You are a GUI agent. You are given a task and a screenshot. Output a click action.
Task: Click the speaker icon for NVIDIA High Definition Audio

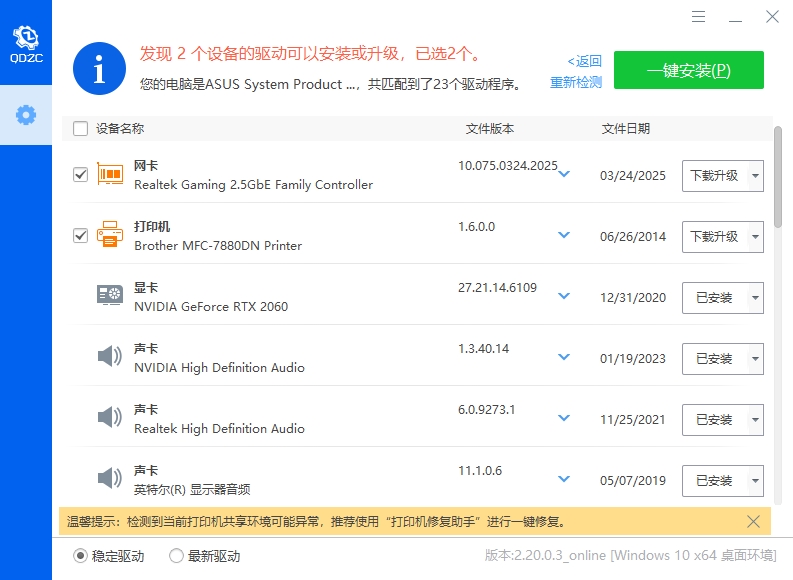(110, 356)
